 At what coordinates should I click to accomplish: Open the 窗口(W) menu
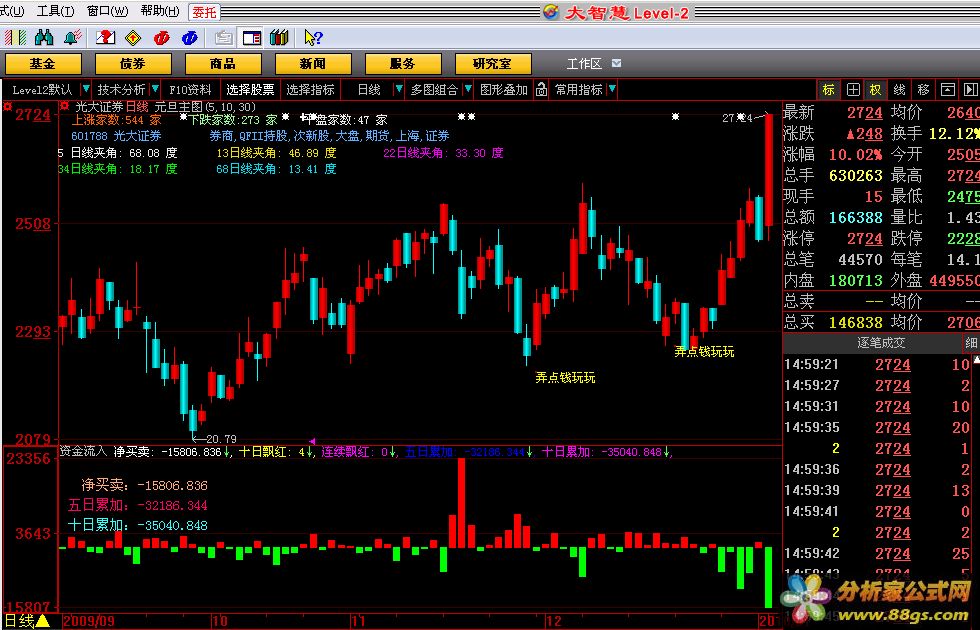tap(108, 11)
